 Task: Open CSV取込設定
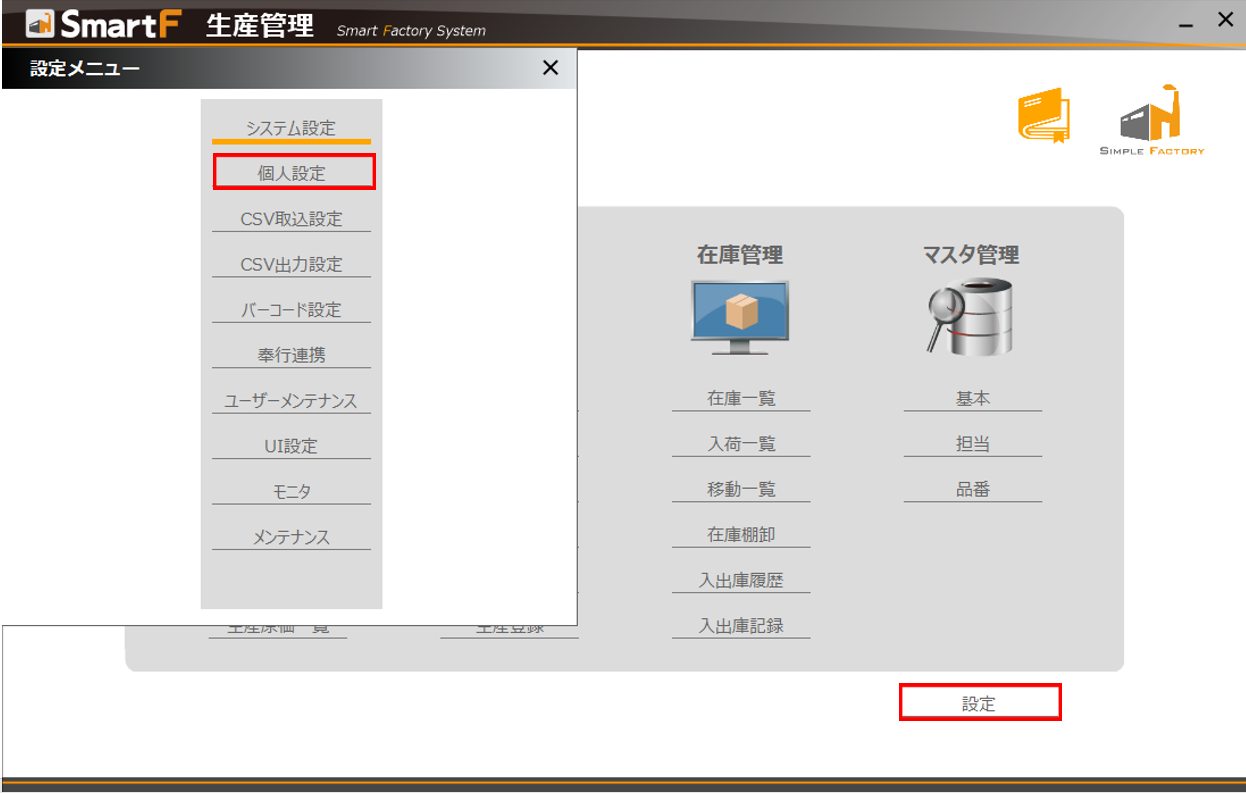pos(291,219)
